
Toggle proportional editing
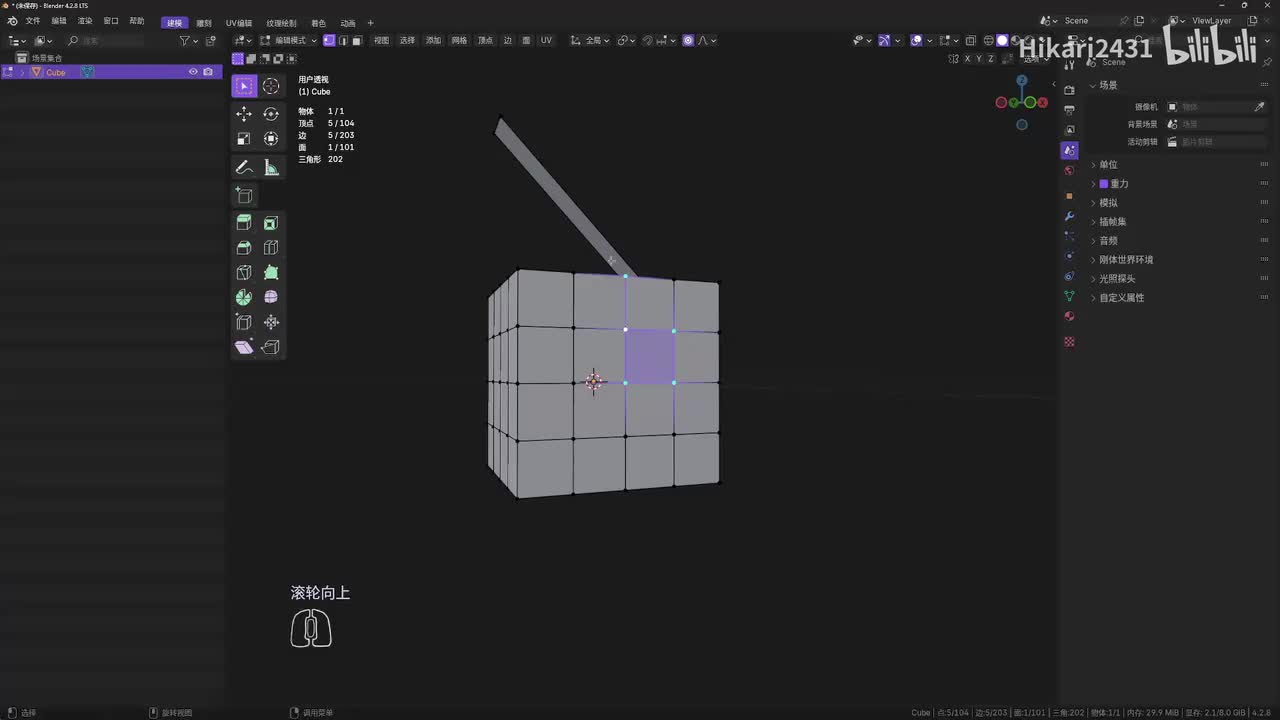click(x=687, y=40)
